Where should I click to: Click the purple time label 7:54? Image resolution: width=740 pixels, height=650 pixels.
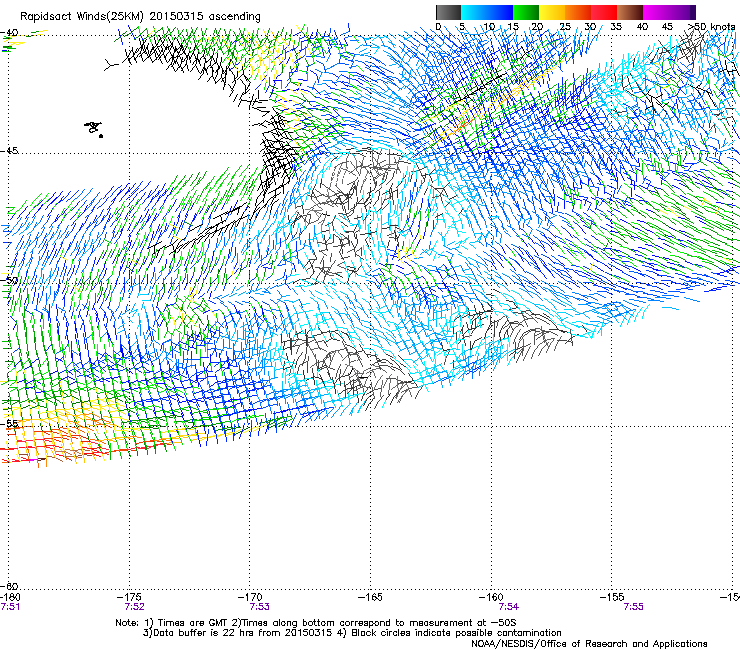coord(508,607)
